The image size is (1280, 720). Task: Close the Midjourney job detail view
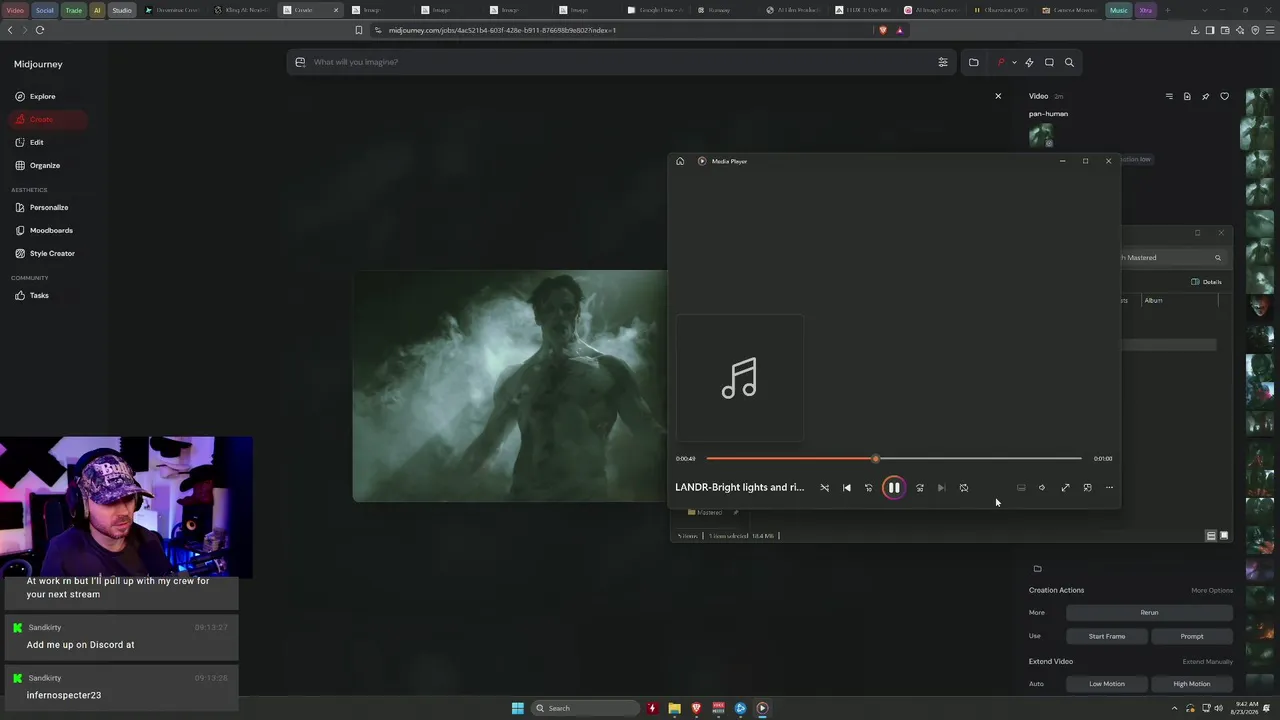(x=998, y=96)
